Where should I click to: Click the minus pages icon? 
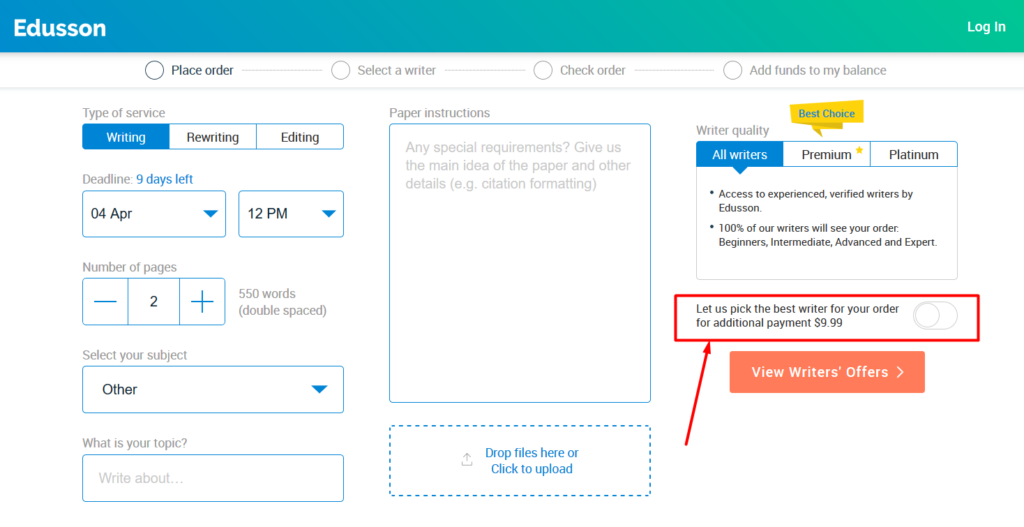pos(105,301)
